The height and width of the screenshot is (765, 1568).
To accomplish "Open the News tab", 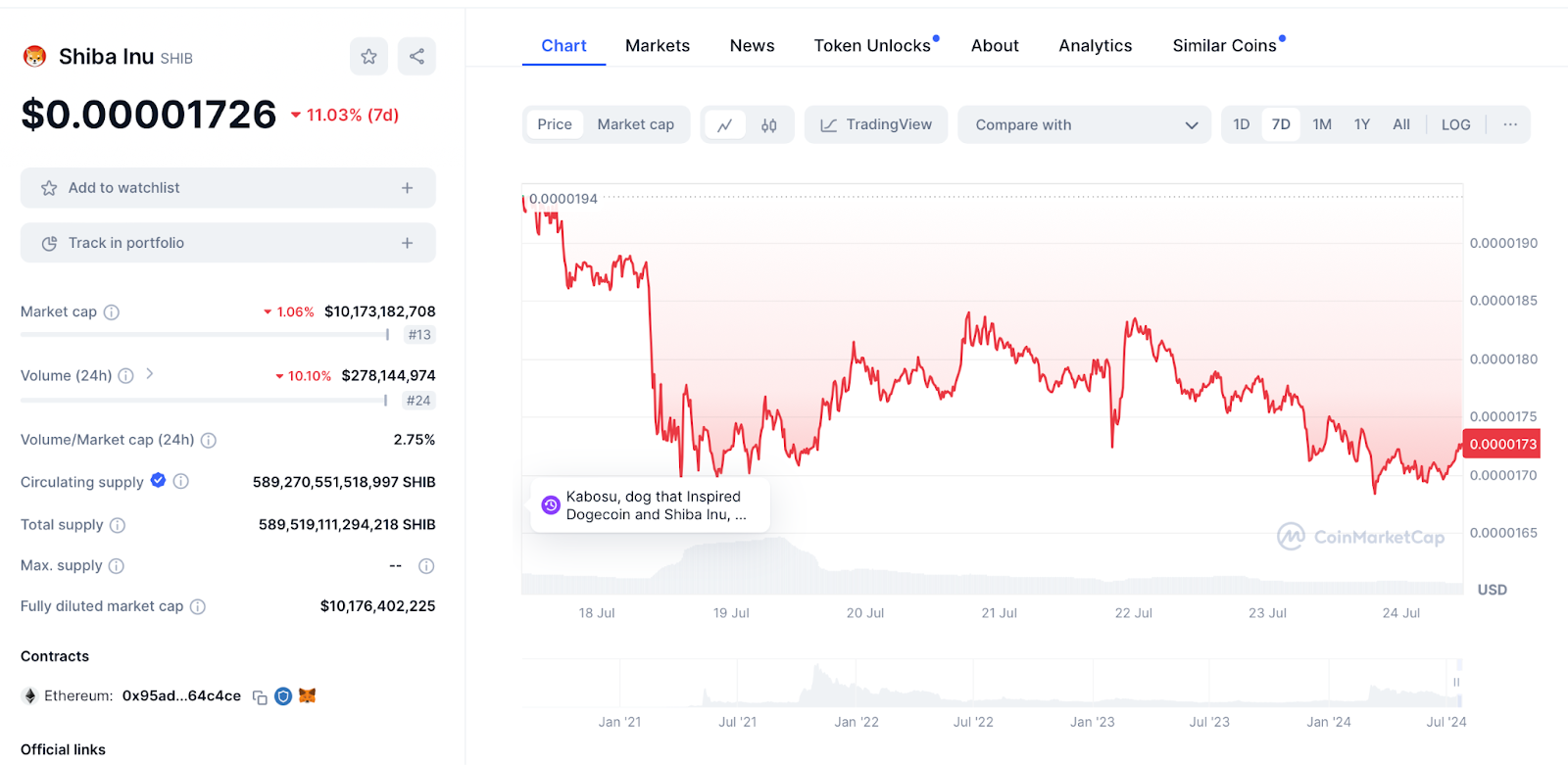I will click(x=752, y=46).
